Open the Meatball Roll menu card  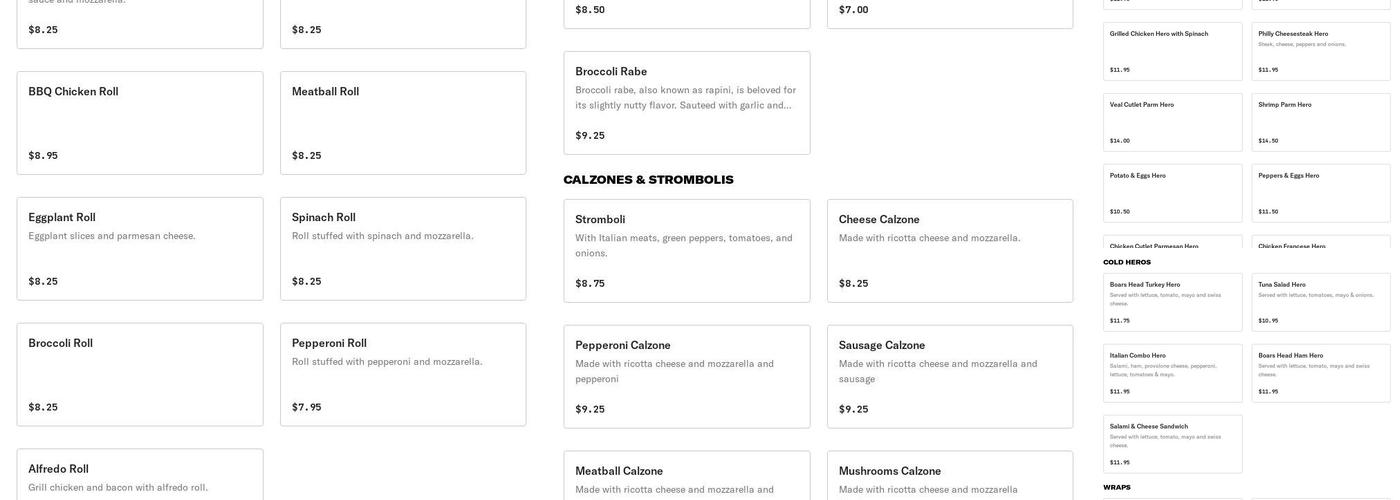[403, 123]
